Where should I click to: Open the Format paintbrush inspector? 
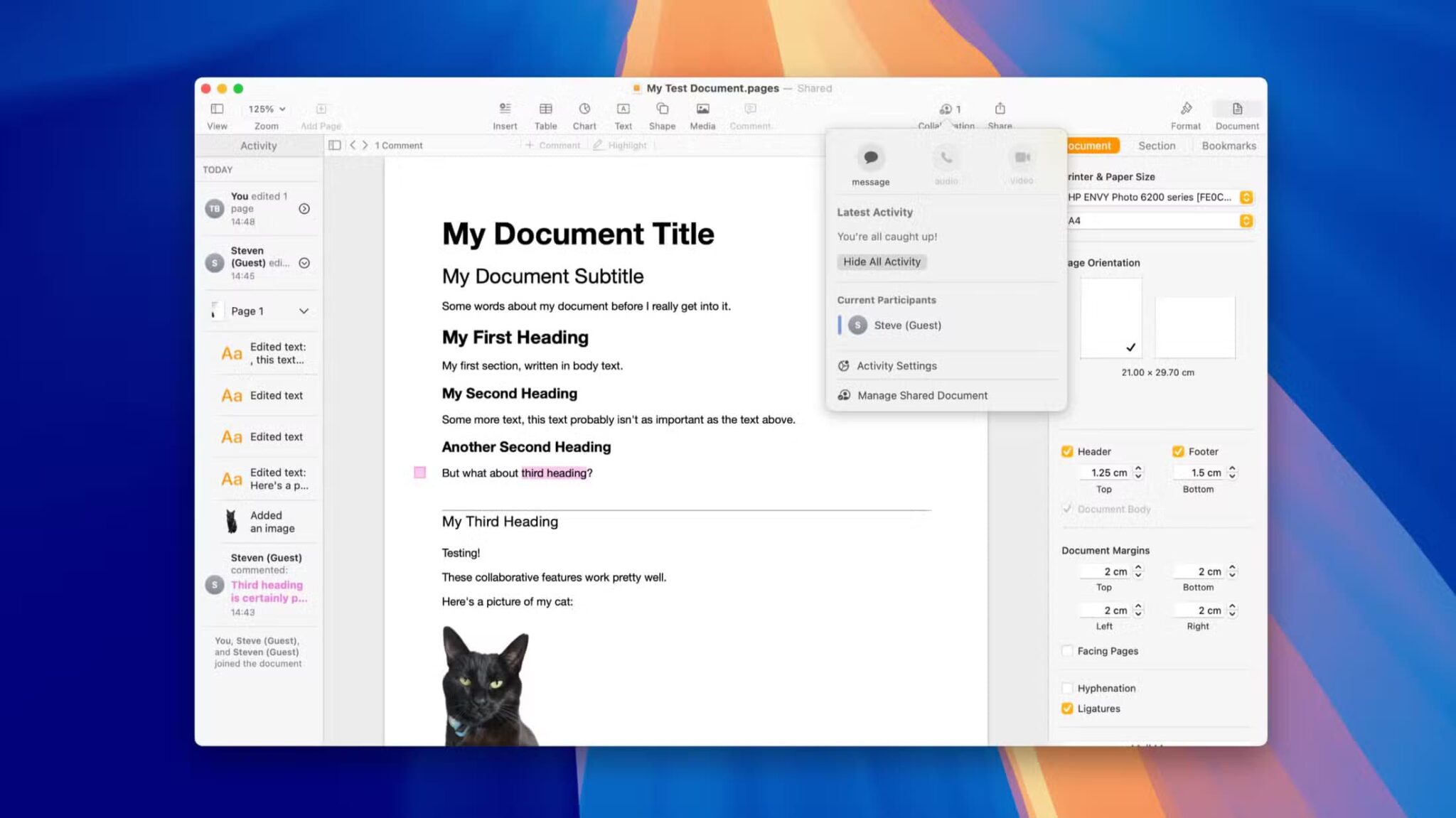click(x=1186, y=109)
